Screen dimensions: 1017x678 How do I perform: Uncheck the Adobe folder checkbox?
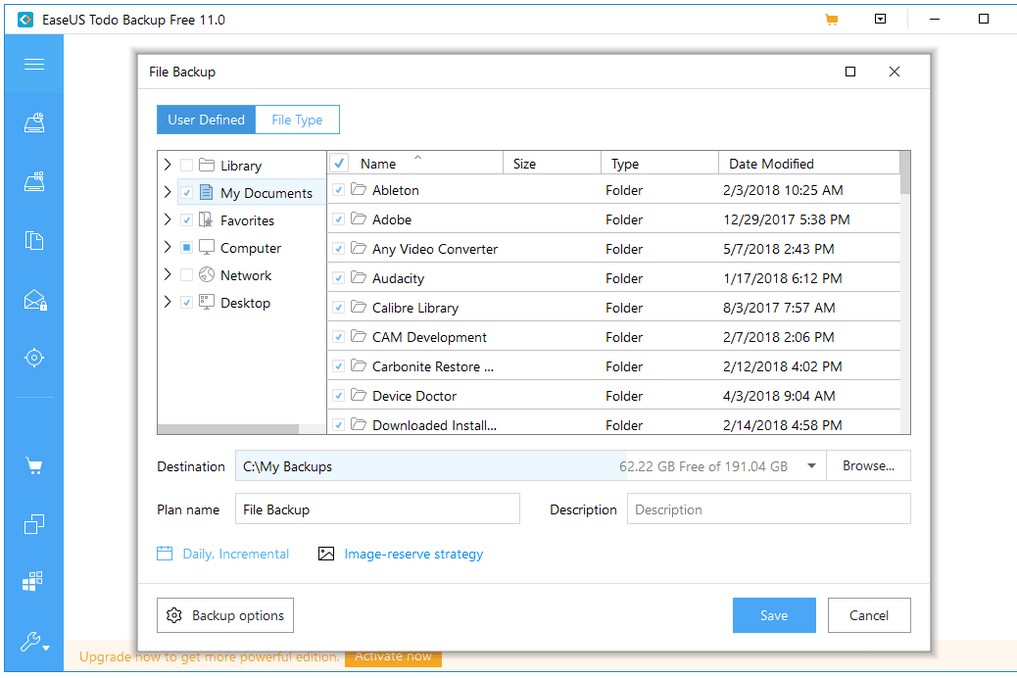coord(338,219)
